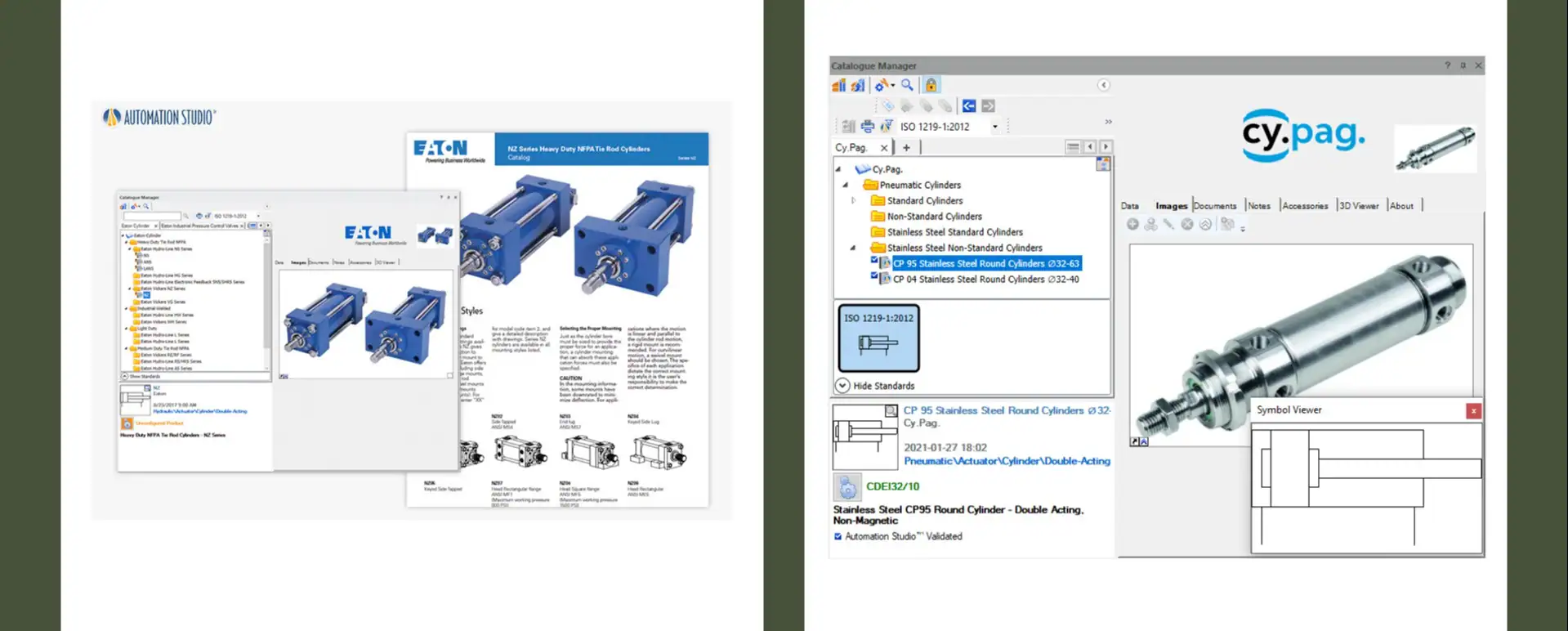Click the magnifier search icon
1568x631 pixels.
pyautogui.click(x=908, y=85)
